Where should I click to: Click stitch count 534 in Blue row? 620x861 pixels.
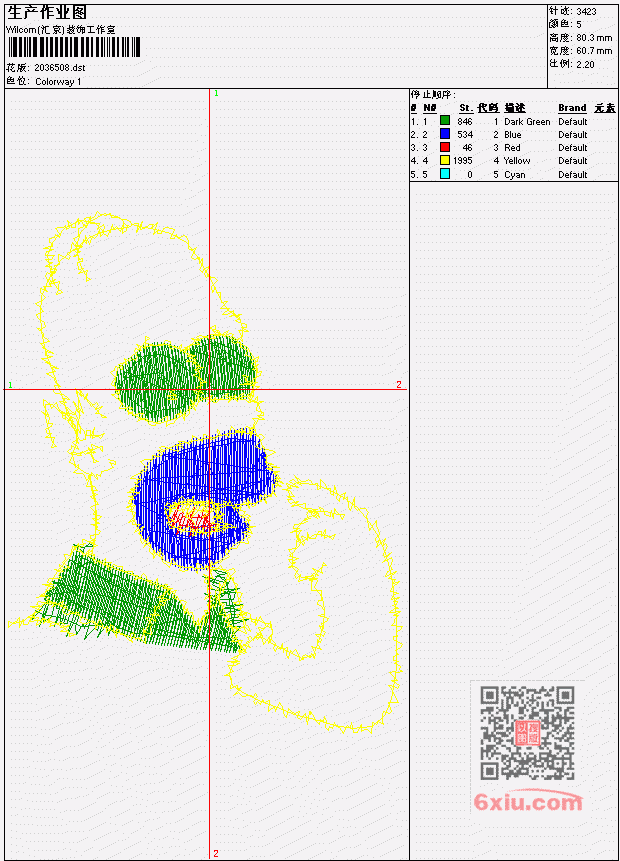(x=465, y=135)
